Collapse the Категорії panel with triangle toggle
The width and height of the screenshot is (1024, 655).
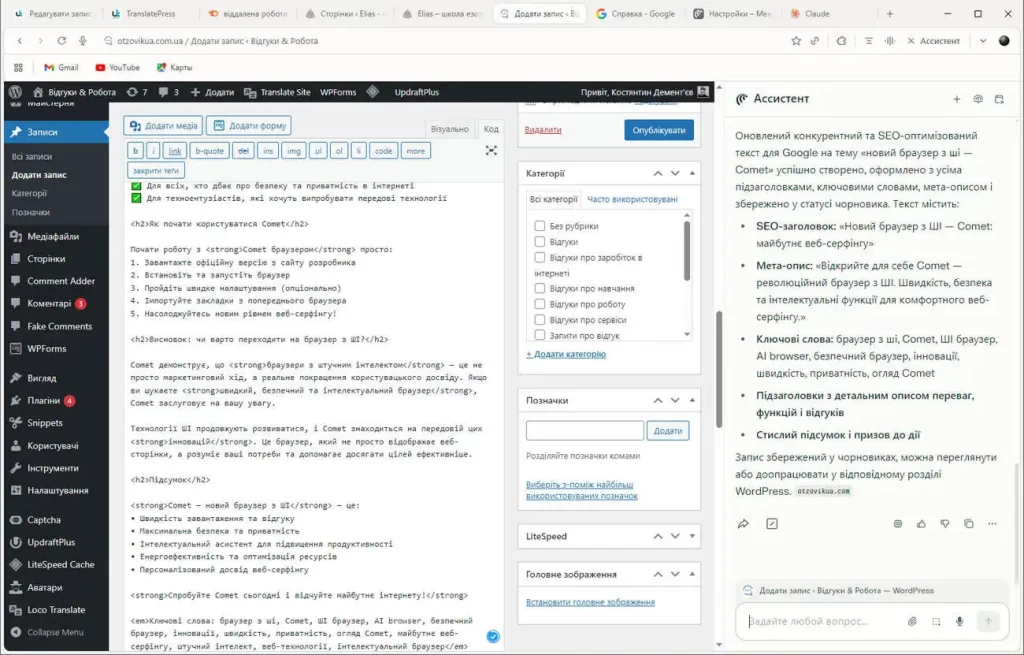tap(693, 173)
